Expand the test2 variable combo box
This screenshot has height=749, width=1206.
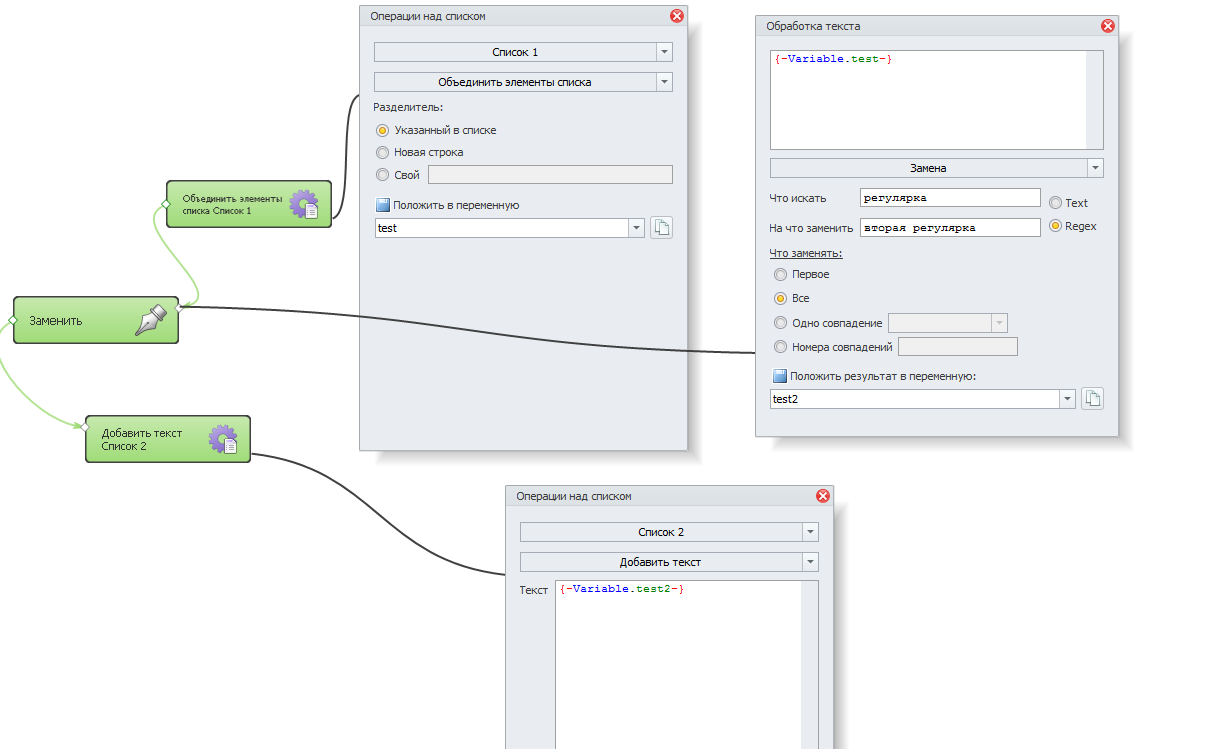(1068, 399)
